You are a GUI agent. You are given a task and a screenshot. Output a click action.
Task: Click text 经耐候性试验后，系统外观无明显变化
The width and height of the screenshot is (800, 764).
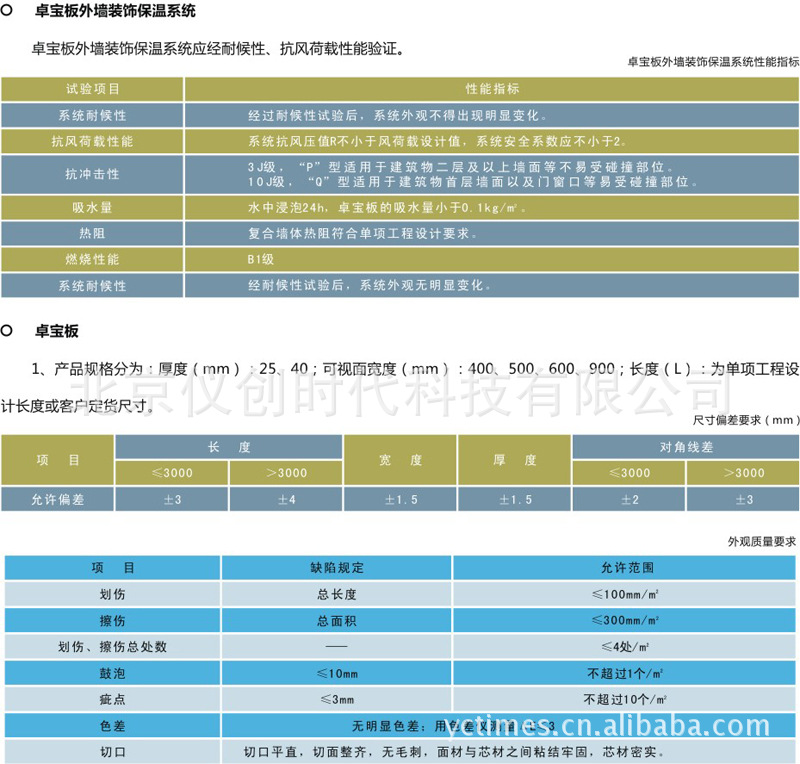coord(369,285)
